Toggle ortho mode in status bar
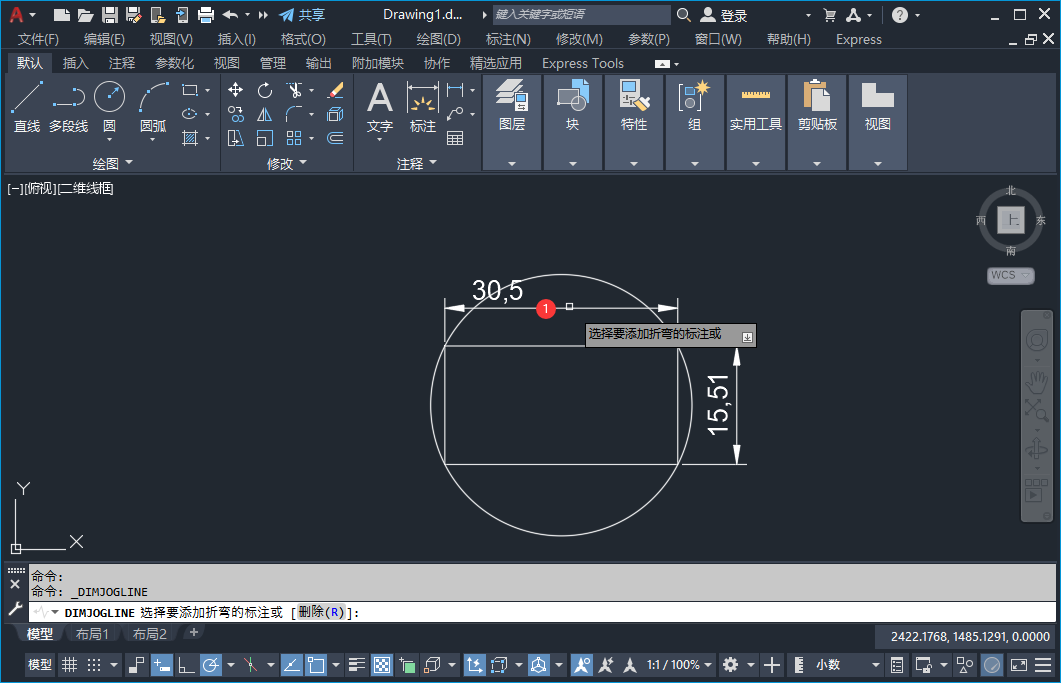 [185, 665]
